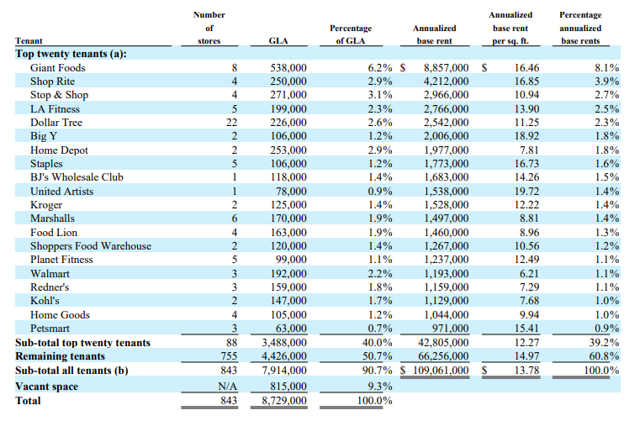Select Petsmart base rent 971,000
Image resolution: width=640 pixels, height=421 pixels.
pyautogui.click(x=450, y=328)
